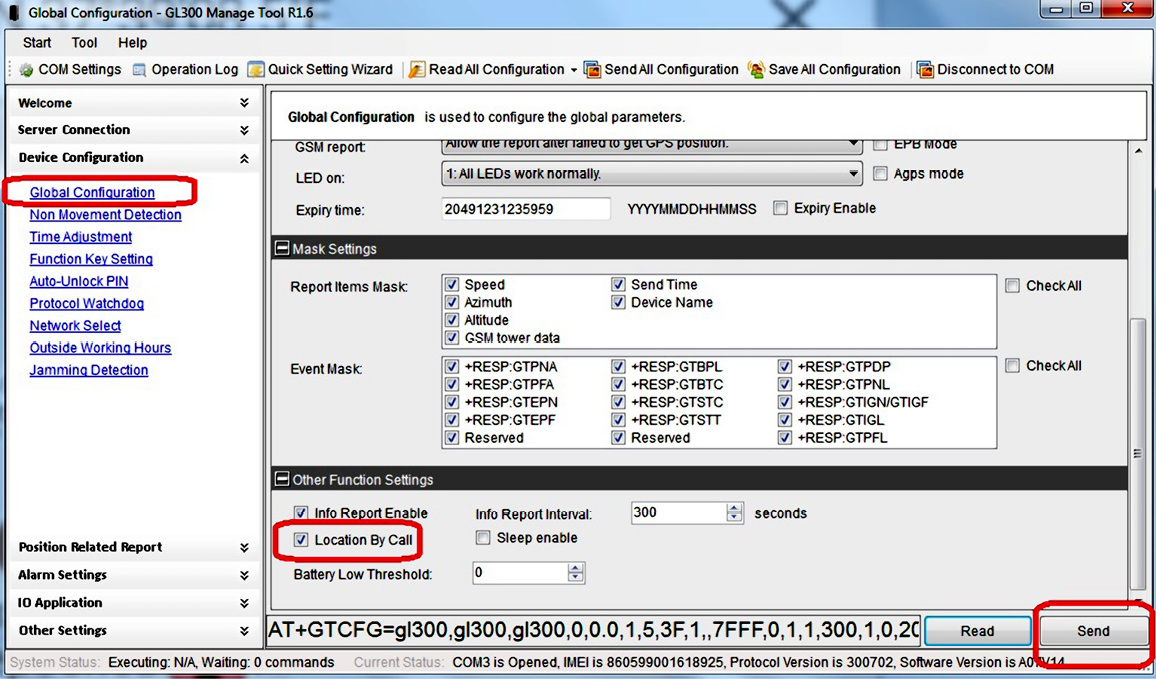This screenshot has width=1156, height=679.
Task: Uncheck +RESP:GTSTT event
Action: (619, 420)
